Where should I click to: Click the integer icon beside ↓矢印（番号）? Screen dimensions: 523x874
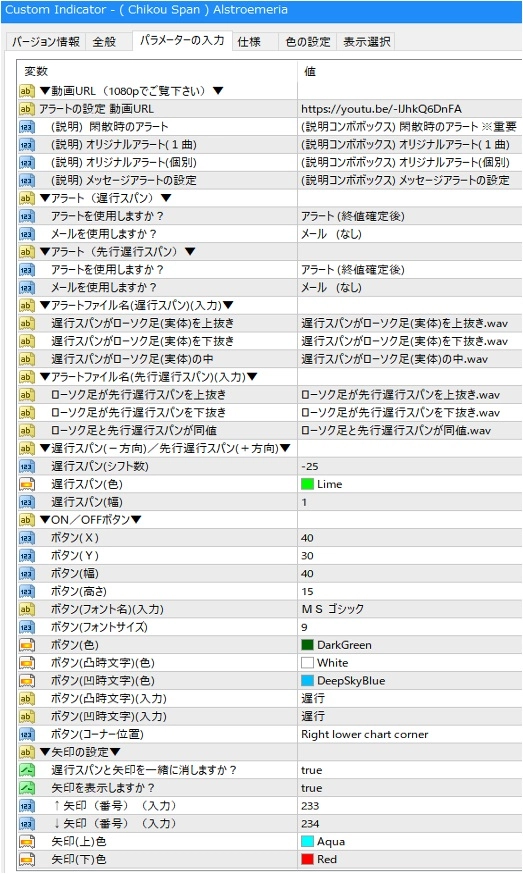click(x=27, y=823)
